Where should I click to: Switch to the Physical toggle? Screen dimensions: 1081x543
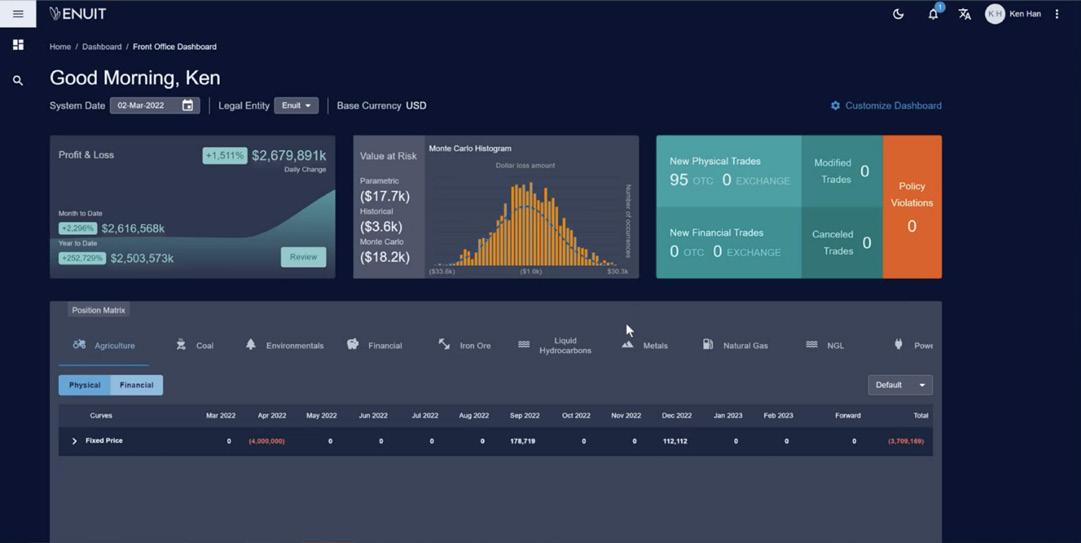pyautogui.click(x=85, y=385)
